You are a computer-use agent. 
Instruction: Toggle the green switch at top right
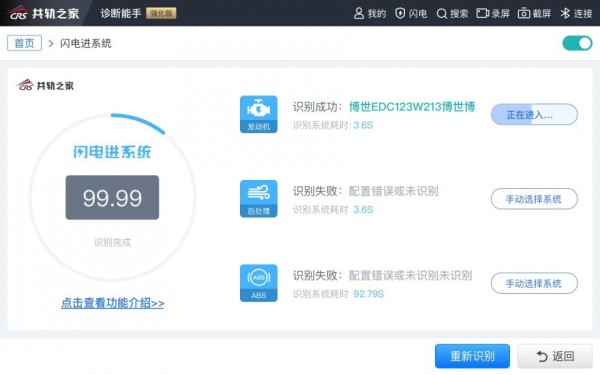click(577, 43)
